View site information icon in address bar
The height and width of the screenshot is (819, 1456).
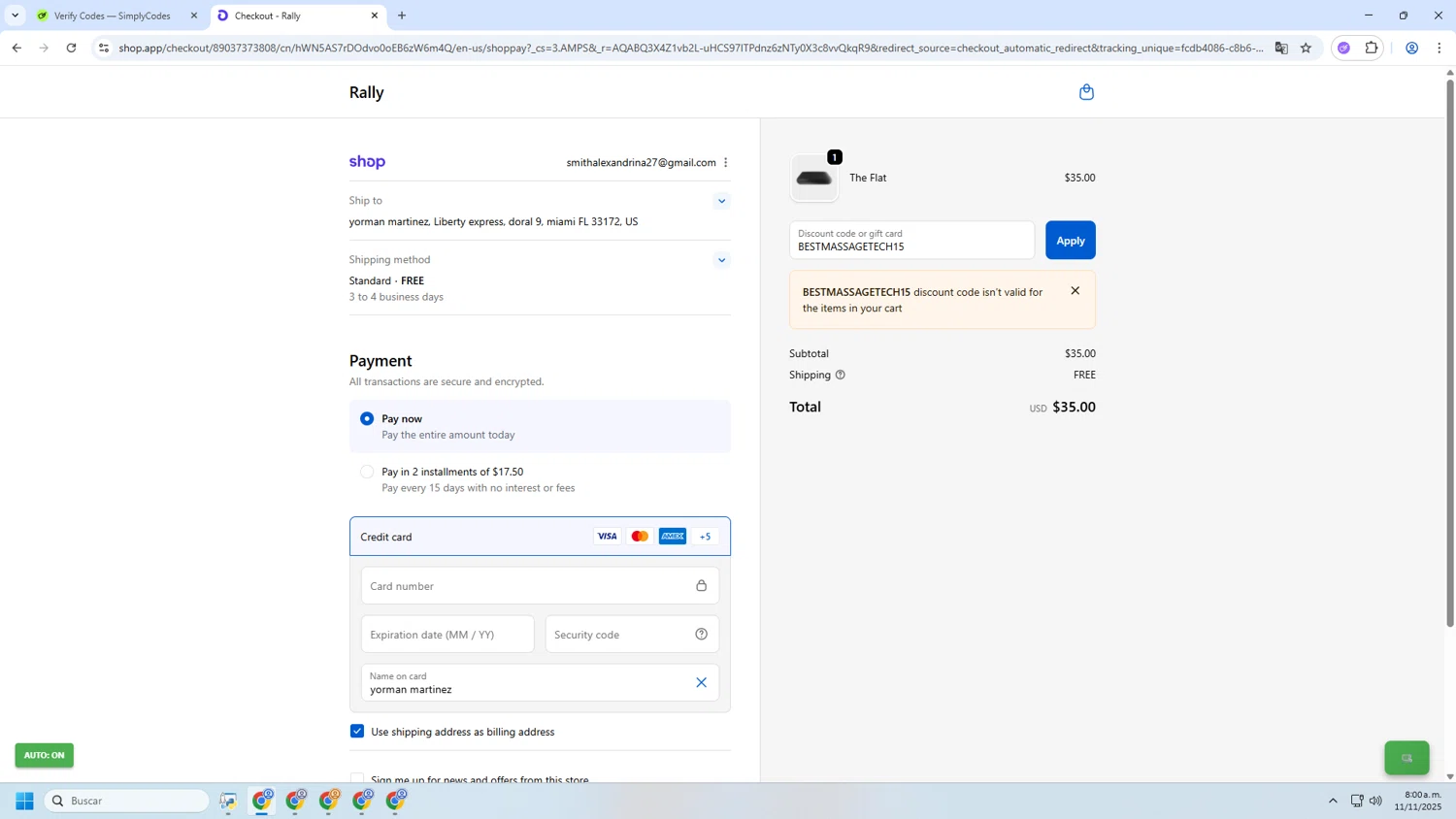tap(104, 48)
